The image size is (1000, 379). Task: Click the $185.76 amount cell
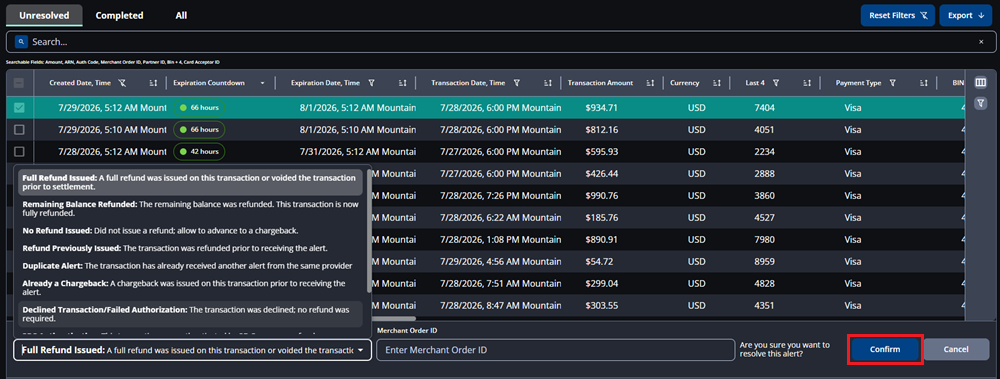coord(601,218)
